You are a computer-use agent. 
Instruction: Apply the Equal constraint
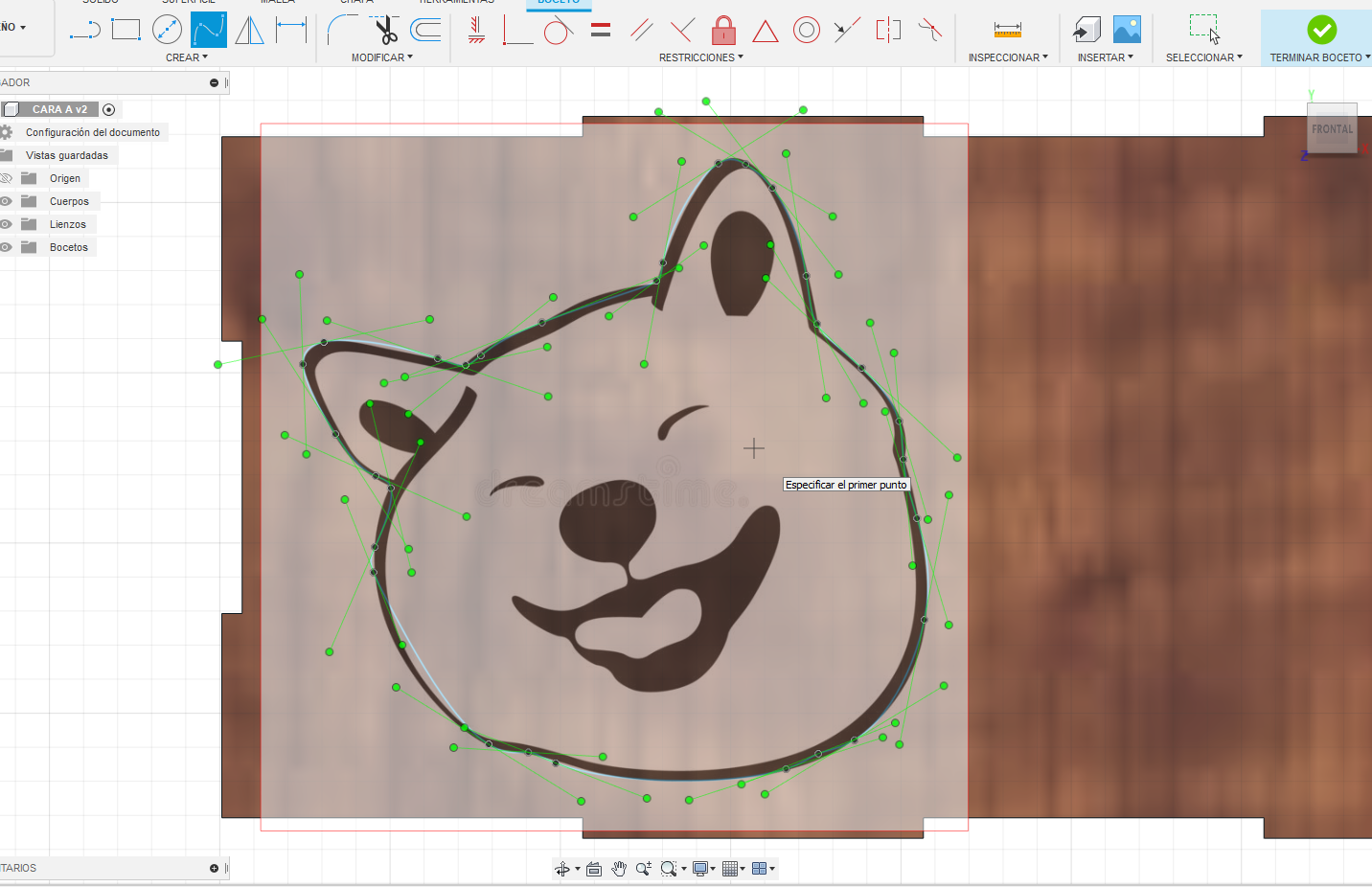[x=601, y=31]
